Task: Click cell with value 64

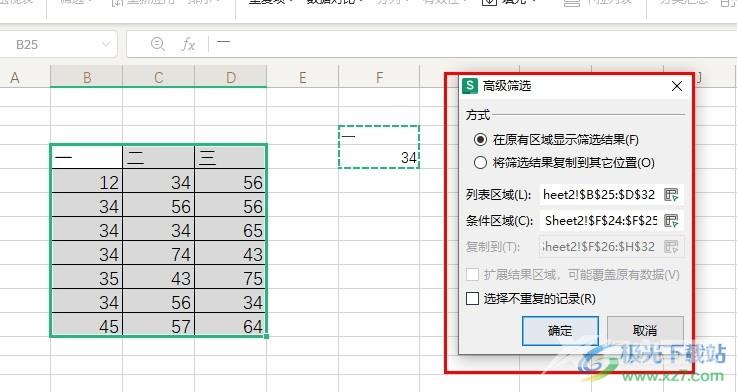Action: pyautogui.click(x=230, y=325)
